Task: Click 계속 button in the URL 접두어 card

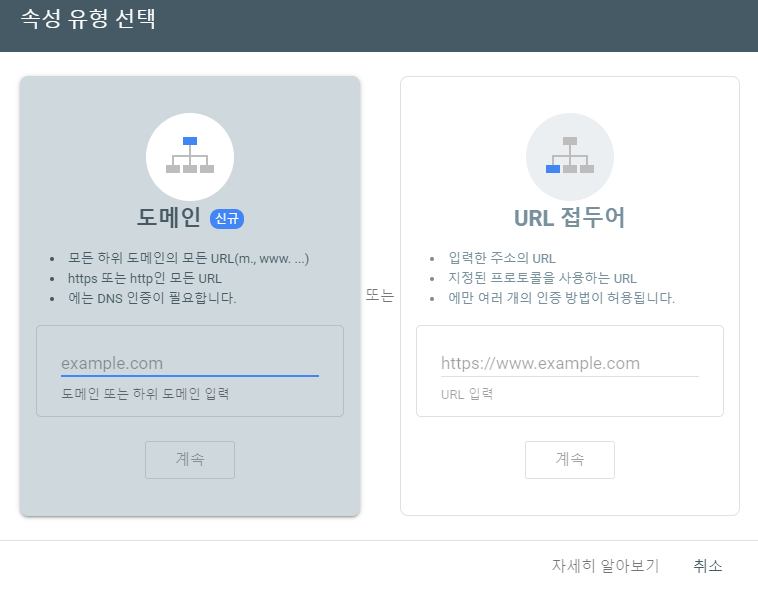Action: click(x=570, y=459)
